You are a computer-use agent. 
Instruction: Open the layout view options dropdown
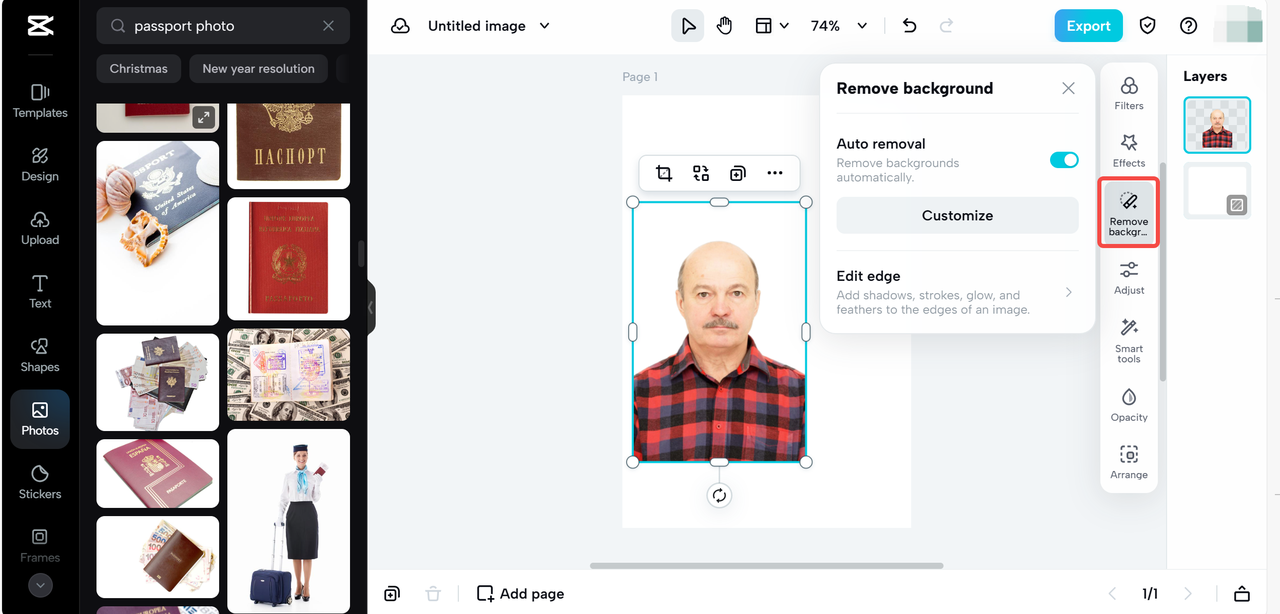point(771,26)
